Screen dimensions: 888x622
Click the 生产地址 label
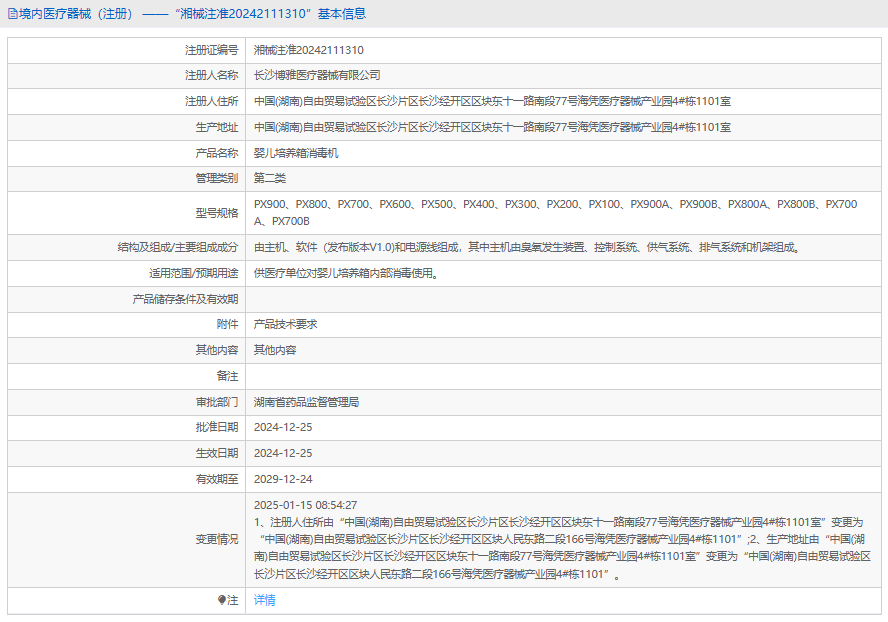coord(217,127)
